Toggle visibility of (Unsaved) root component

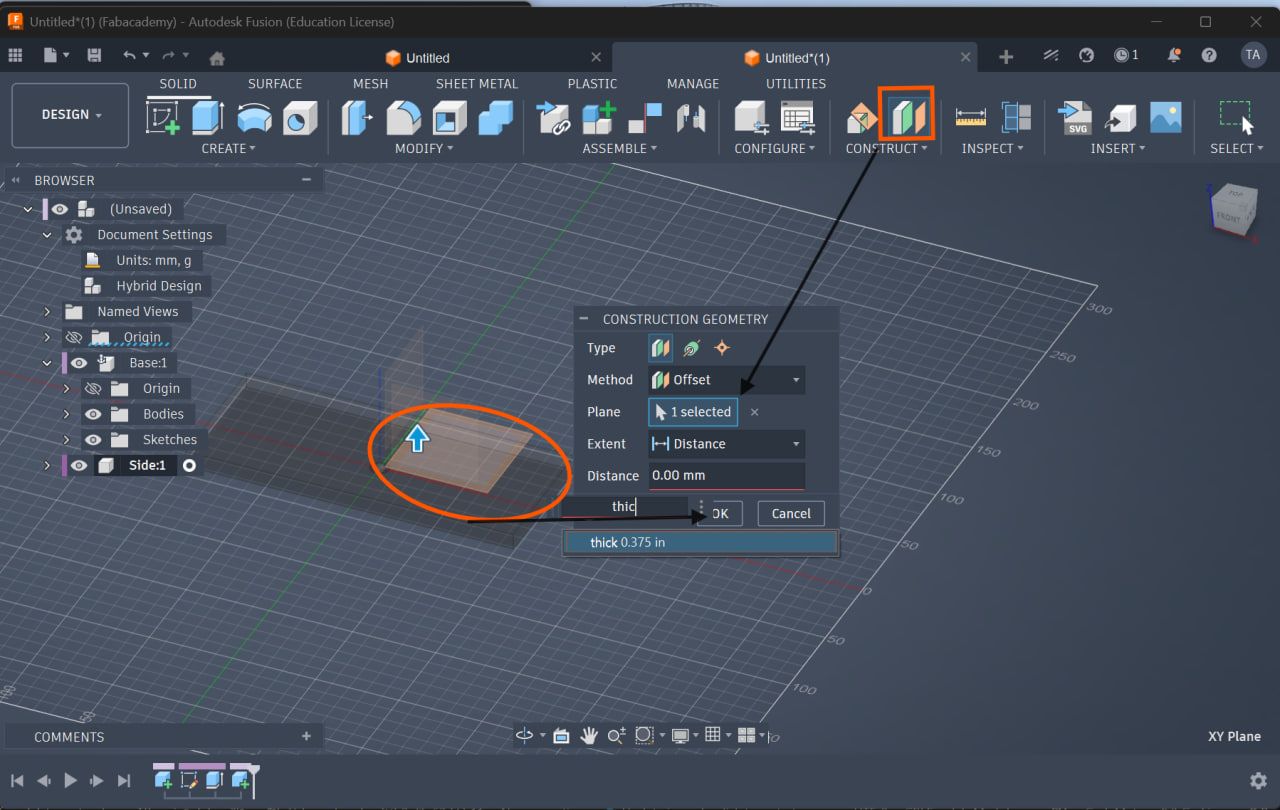[60, 209]
